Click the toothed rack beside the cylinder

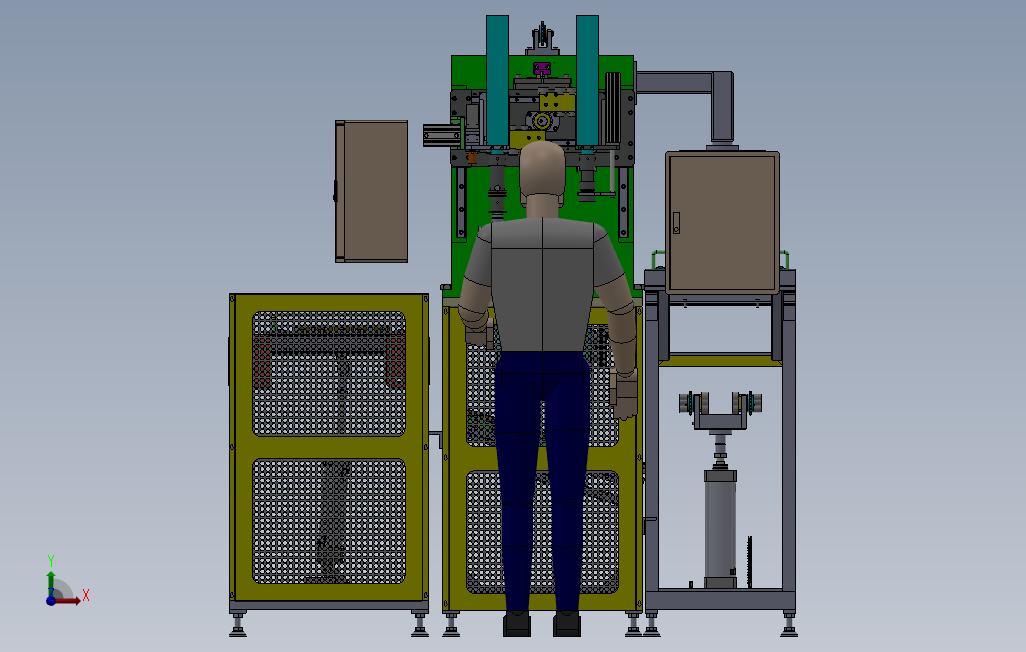tap(749, 562)
